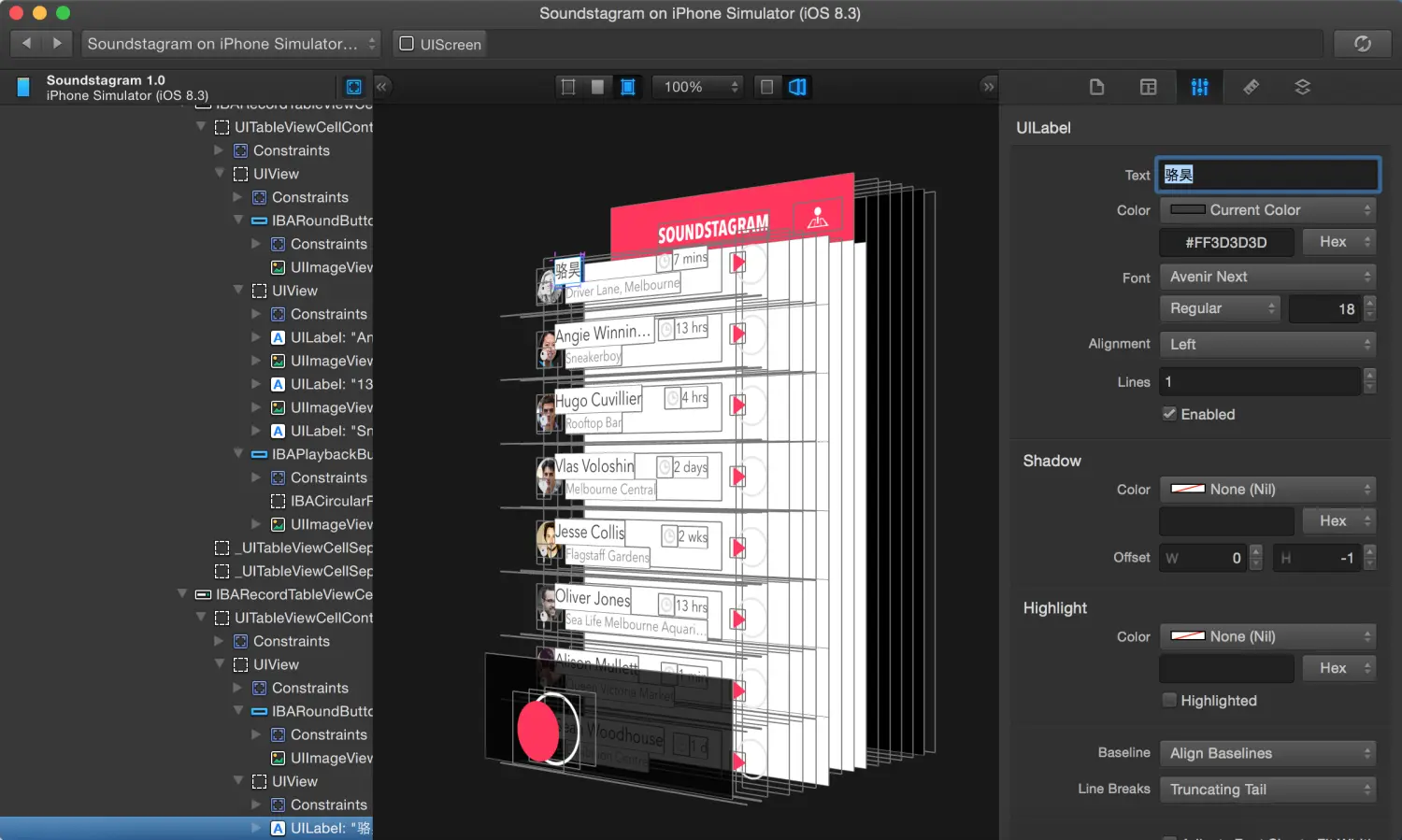Click the play button on the Jesse Collis row
The height and width of the screenshot is (840, 1402).
(x=738, y=548)
